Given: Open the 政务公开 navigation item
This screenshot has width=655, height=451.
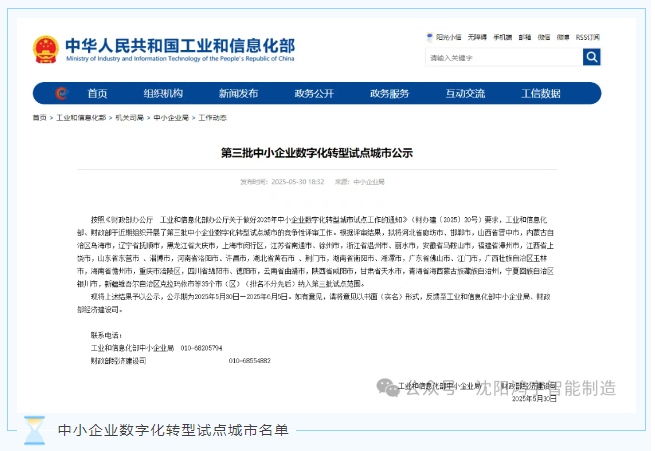Looking at the screenshot, I should coord(314,94).
